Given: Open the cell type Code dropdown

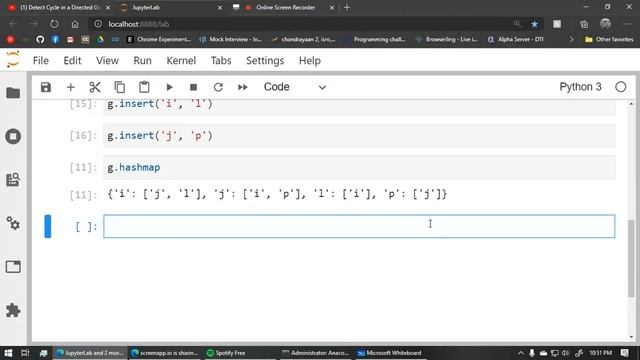Looking at the screenshot, I should pyautogui.click(x=295, y=87).
